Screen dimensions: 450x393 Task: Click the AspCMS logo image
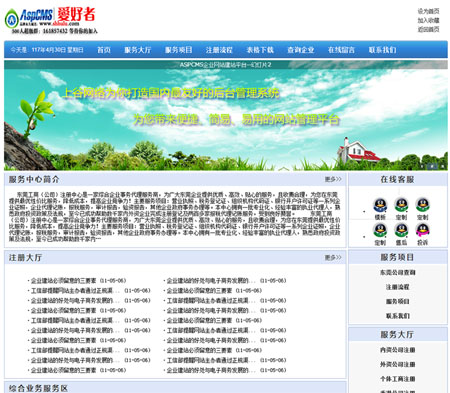(x=51, y=20)
